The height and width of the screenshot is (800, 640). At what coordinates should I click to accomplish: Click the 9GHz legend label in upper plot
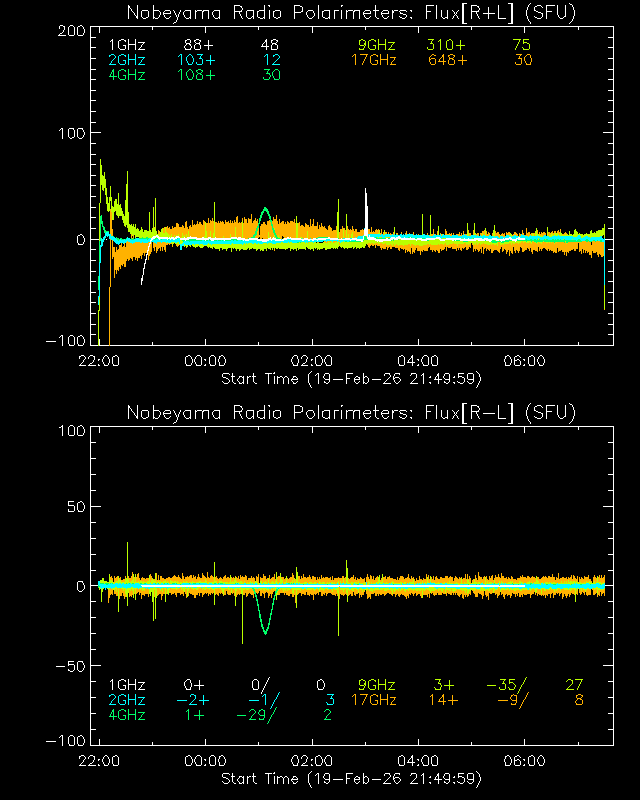[x=376, y=46]
